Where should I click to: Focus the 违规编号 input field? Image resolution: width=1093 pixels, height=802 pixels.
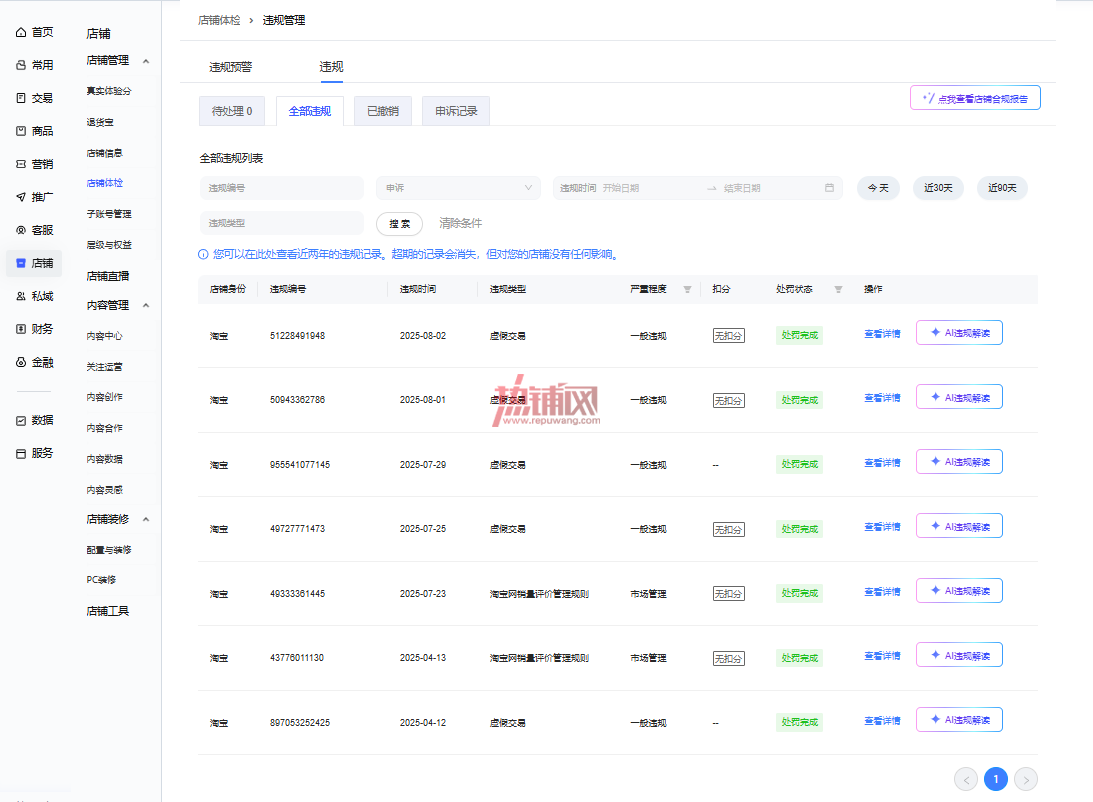click(x=282, y=188)
